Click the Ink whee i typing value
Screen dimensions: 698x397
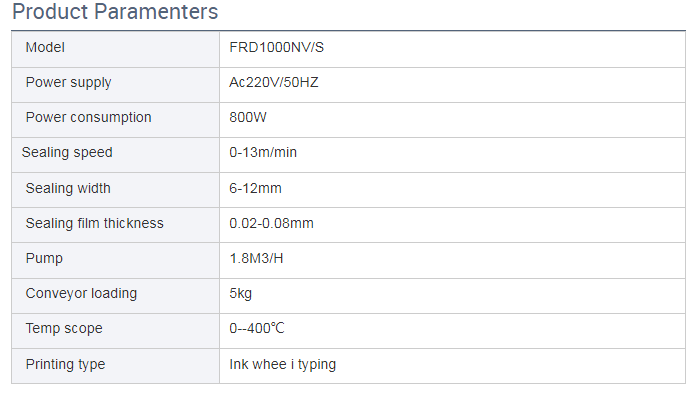[x=282, y=365]
